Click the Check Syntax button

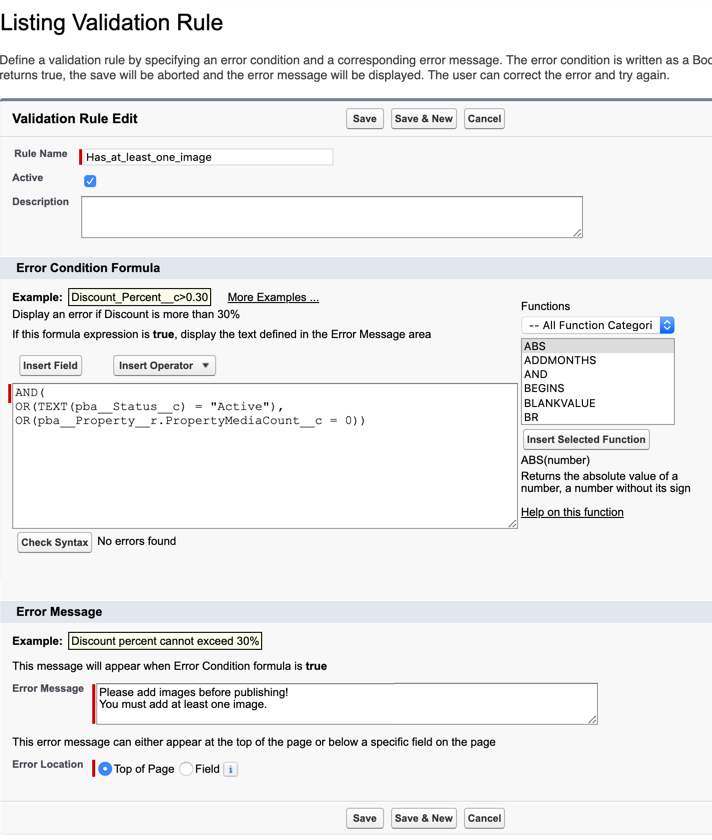pyautogui.click(x=54, y=542)
